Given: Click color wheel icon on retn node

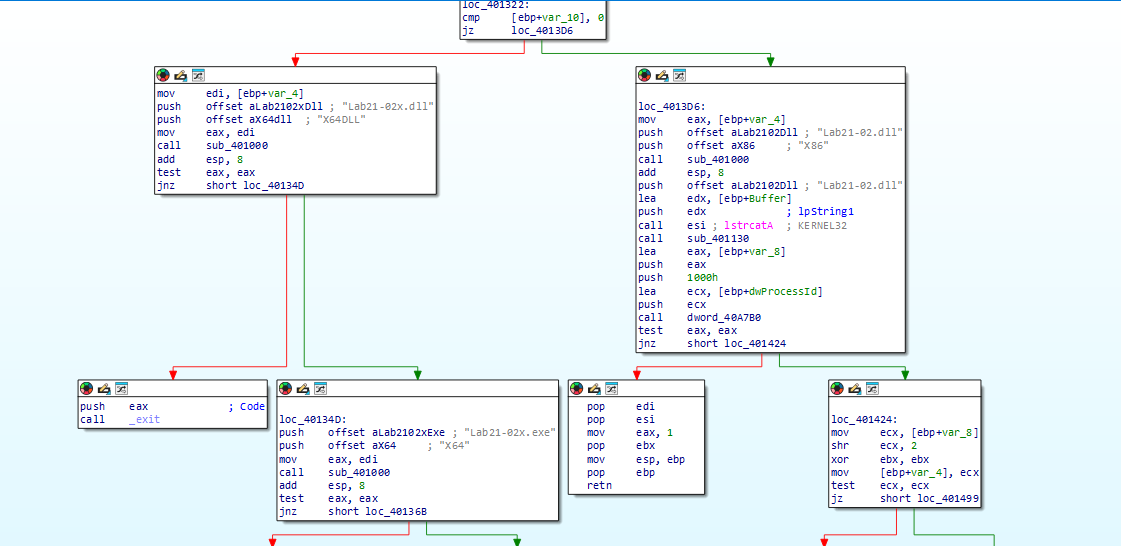Looking at the screenshot, I should (576, 388).
